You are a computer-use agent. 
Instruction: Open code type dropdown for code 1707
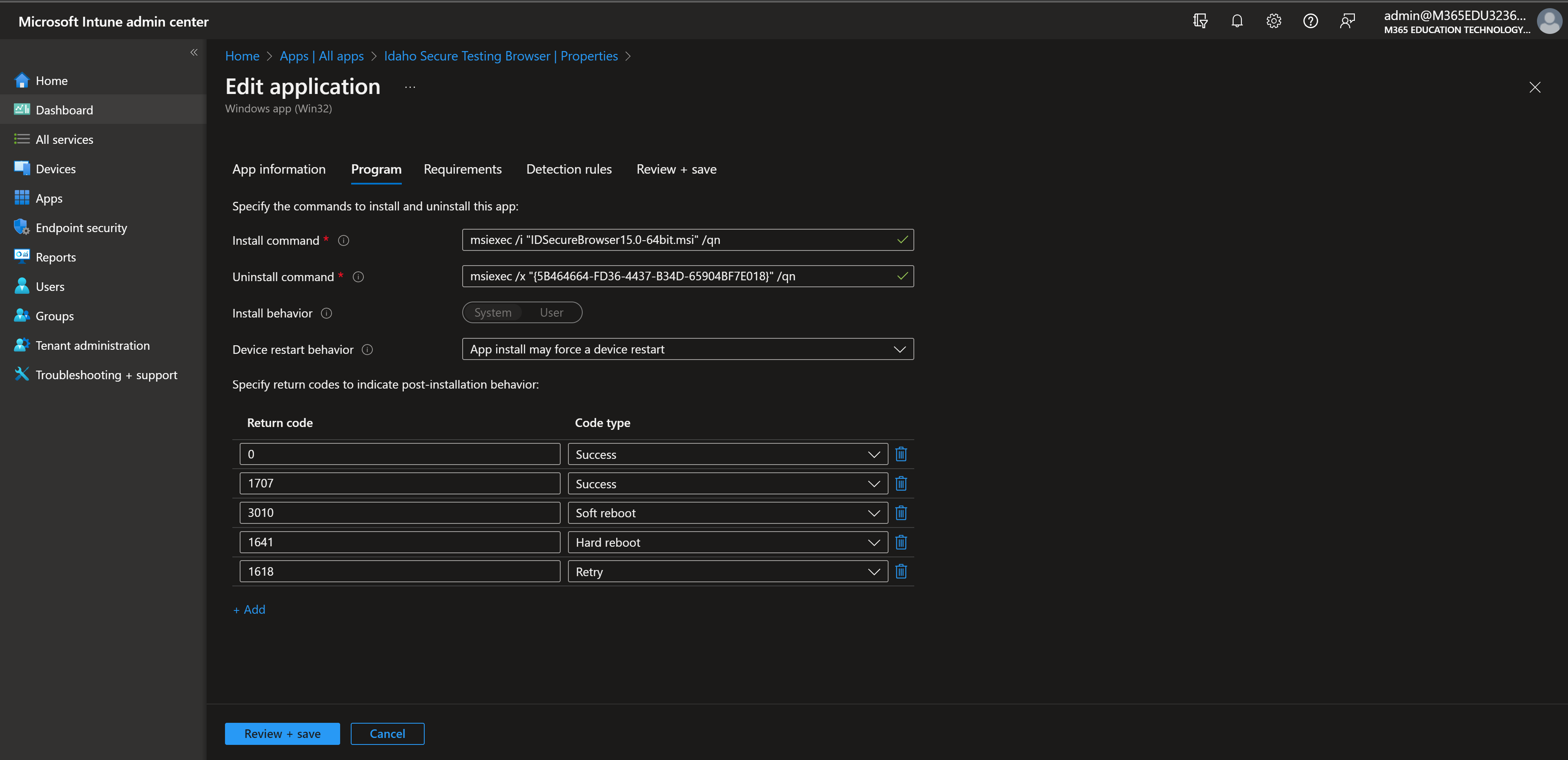click(x=727, y=483)
